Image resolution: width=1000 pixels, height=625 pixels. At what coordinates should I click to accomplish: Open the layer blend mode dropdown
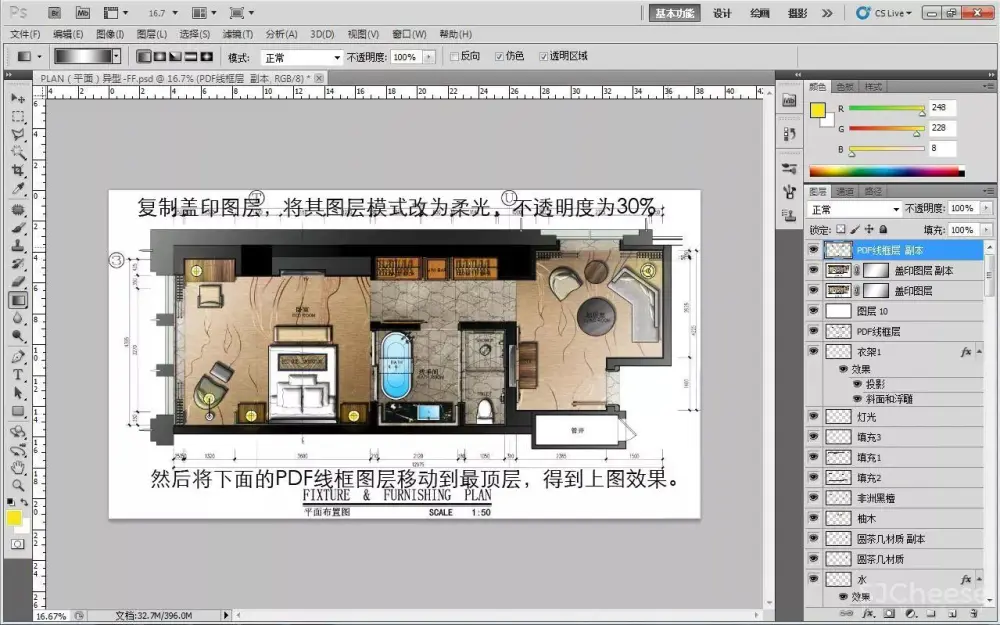coord(854,209)
